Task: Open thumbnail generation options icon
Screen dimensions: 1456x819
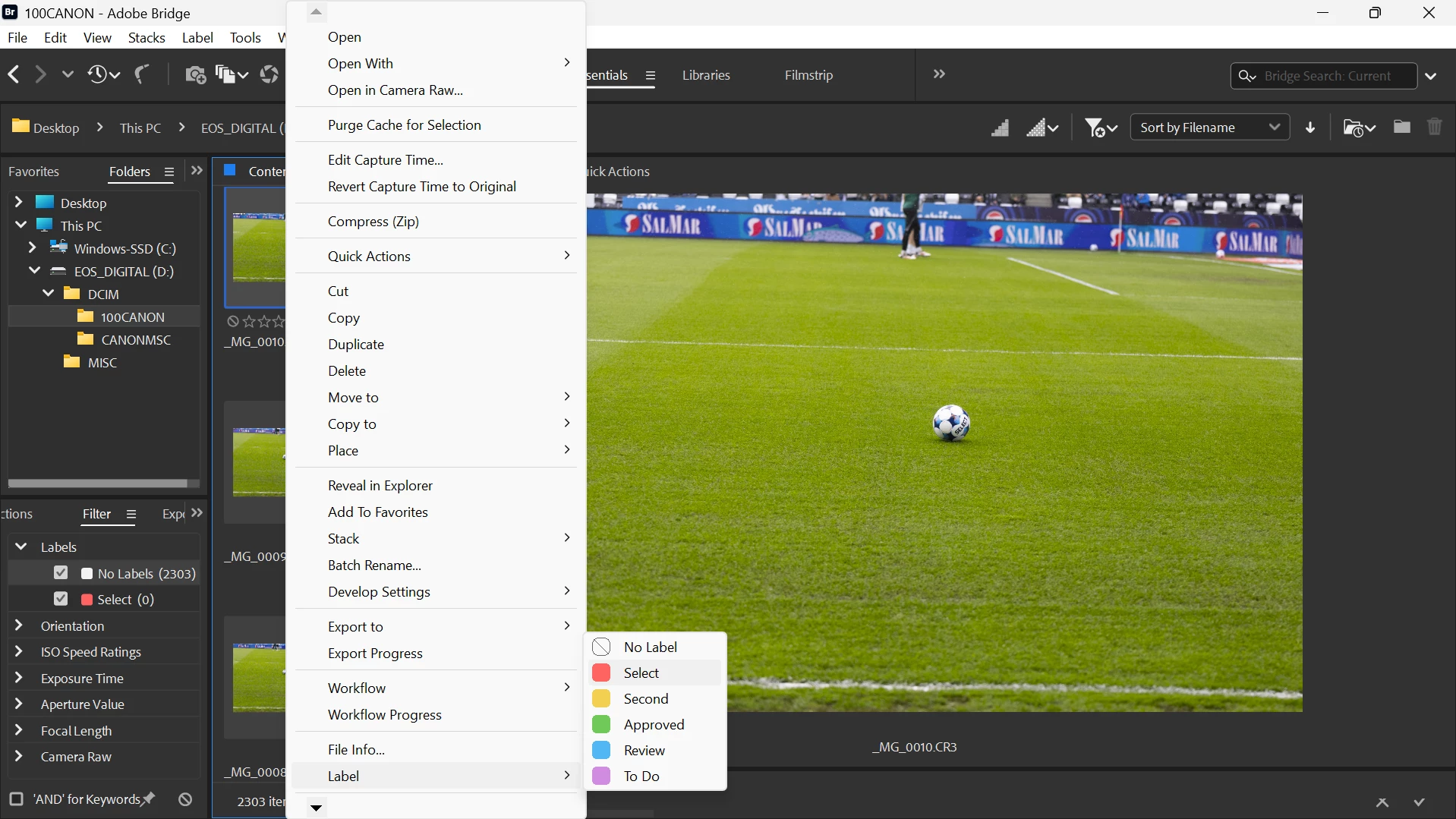Action: pyautogui.click(x=1042, y=128)
